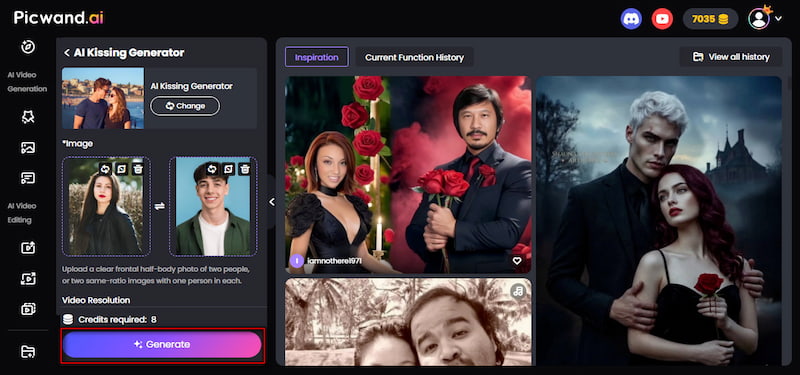Image resolution: width=800 pixels, height=375 pixels.
Task: Click the 'Credits required: 8' text
Action: point(117,320)
